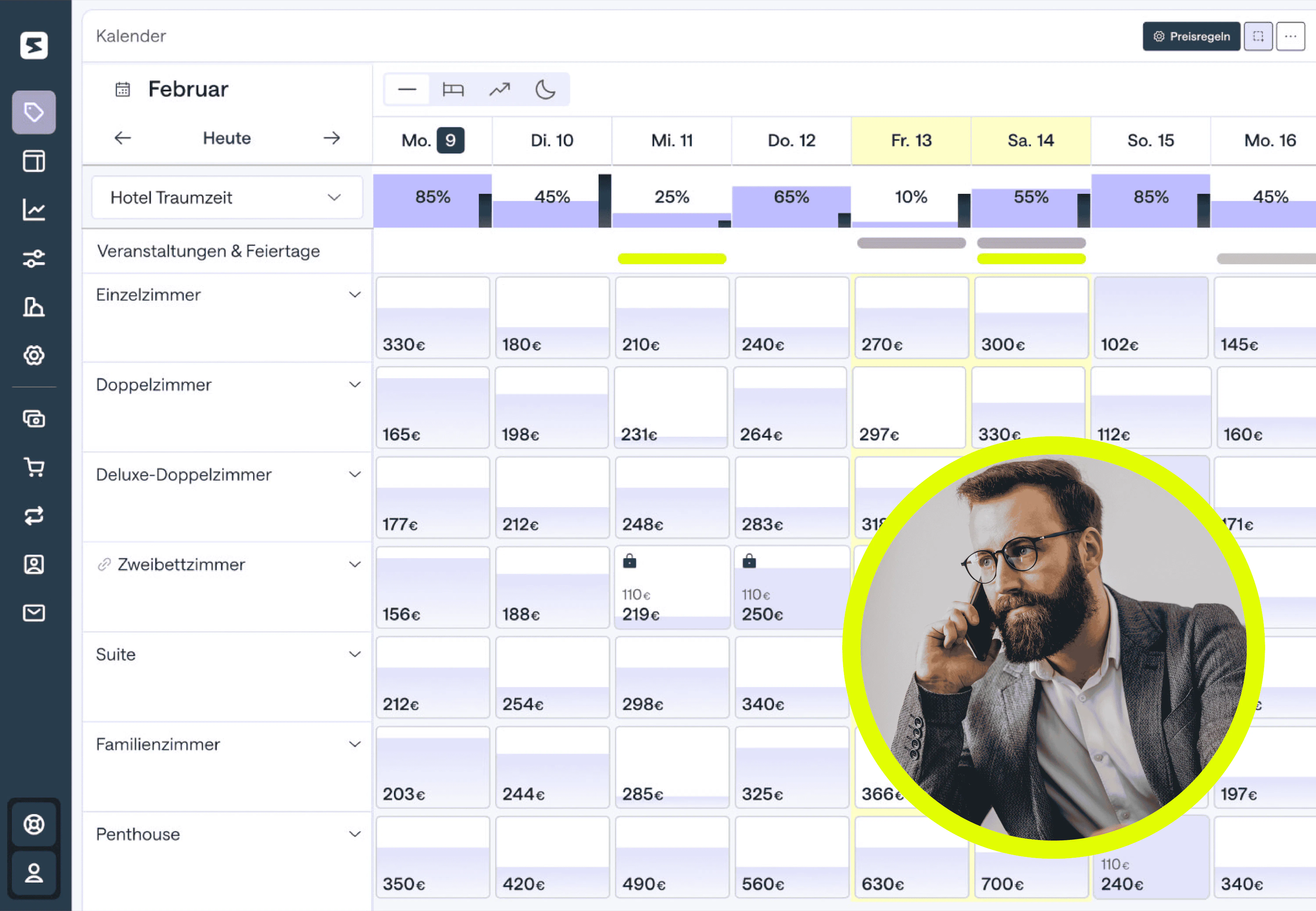1316x911 pixels.
Task: Click the calendar icon beside Februar
Action: (123, 90)
